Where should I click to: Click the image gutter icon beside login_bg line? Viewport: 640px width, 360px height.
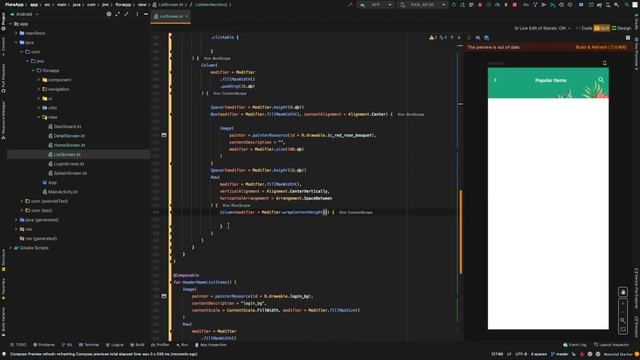(x=164, y=296)
